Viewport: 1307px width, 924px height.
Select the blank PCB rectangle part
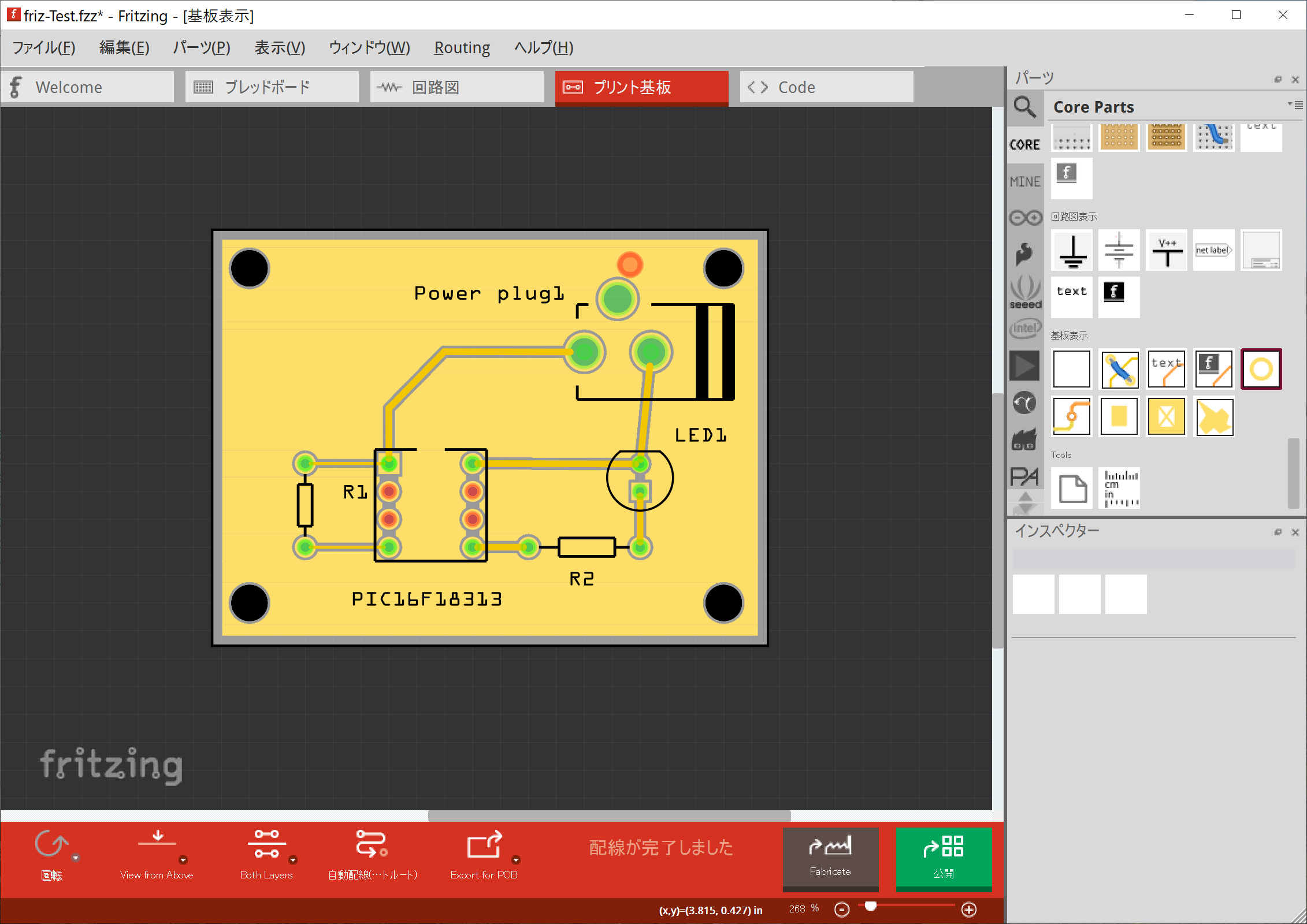pyautogui.click(x=1072, y=369)
